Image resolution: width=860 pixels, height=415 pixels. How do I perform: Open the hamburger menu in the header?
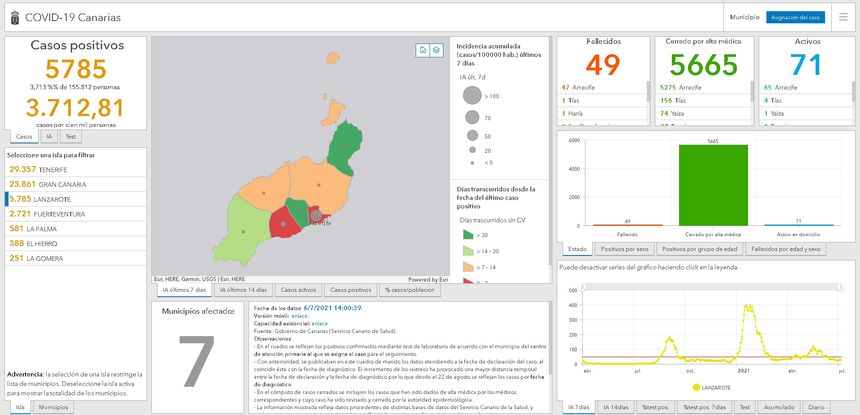[x=842, y=18]
